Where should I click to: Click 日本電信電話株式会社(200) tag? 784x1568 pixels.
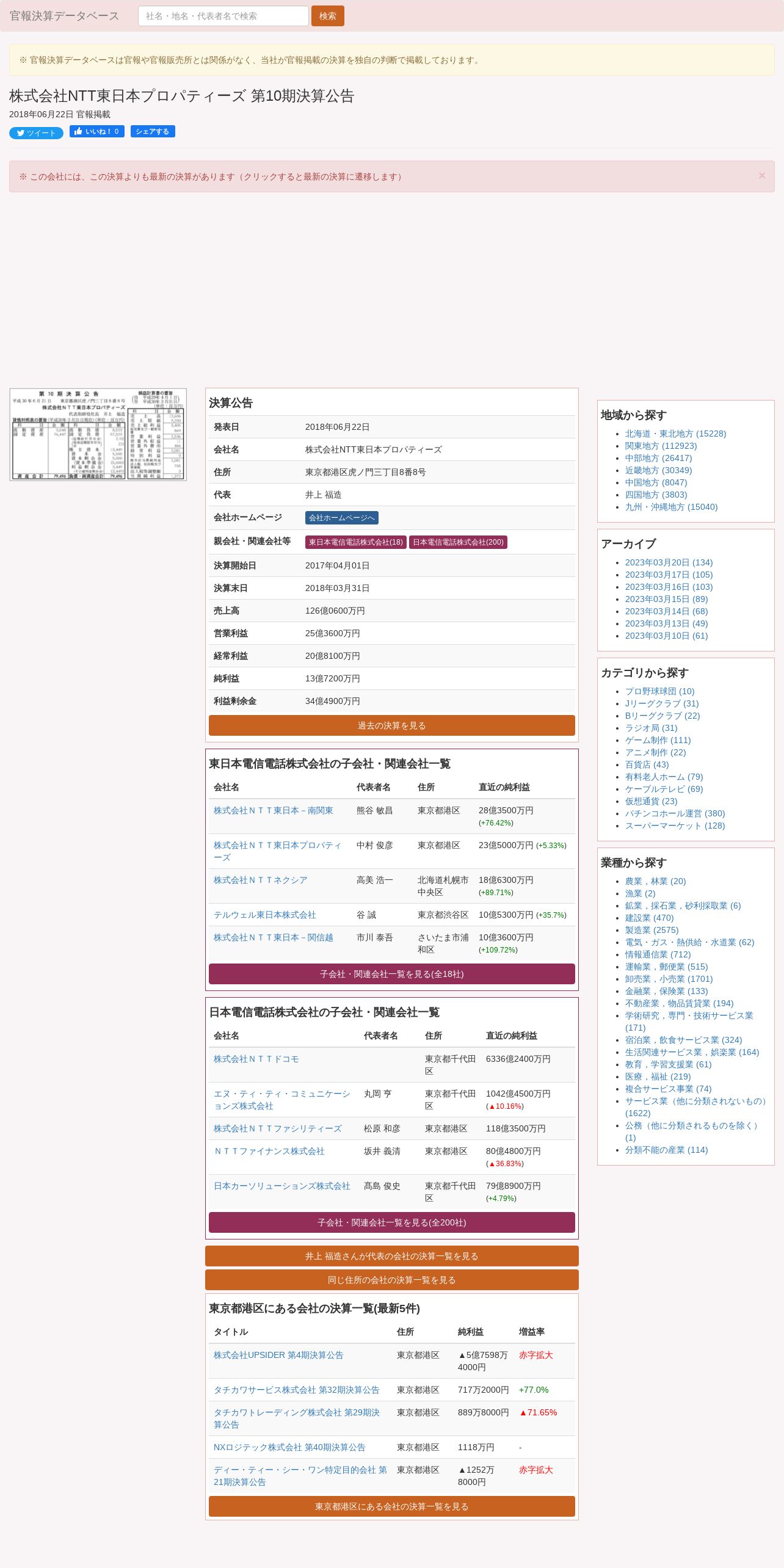pos(458,542)
